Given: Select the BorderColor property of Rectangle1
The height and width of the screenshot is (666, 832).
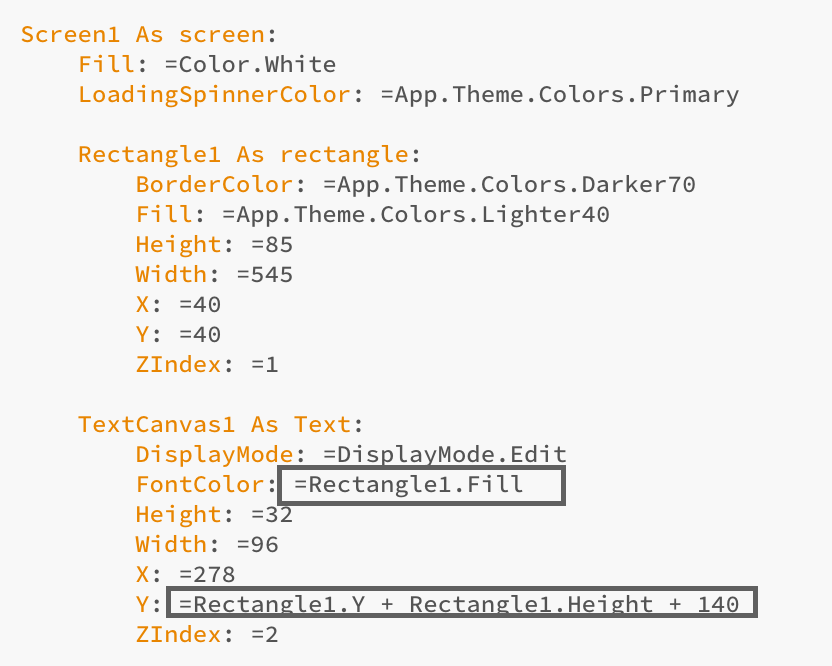Looking at the screenshot, I should click(214, 185).
